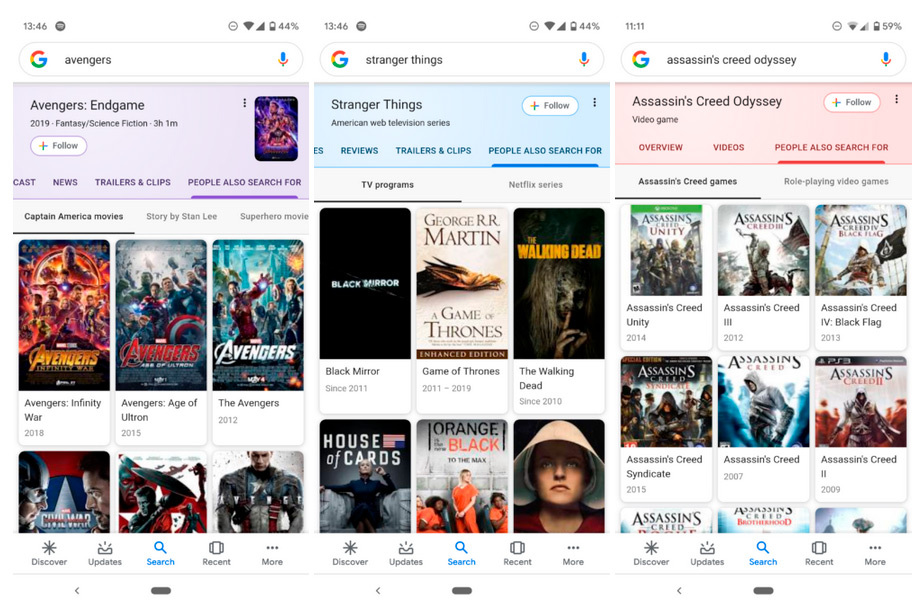Tap the back arrow below the assassin's creed screen

click(x=679, y=590)
